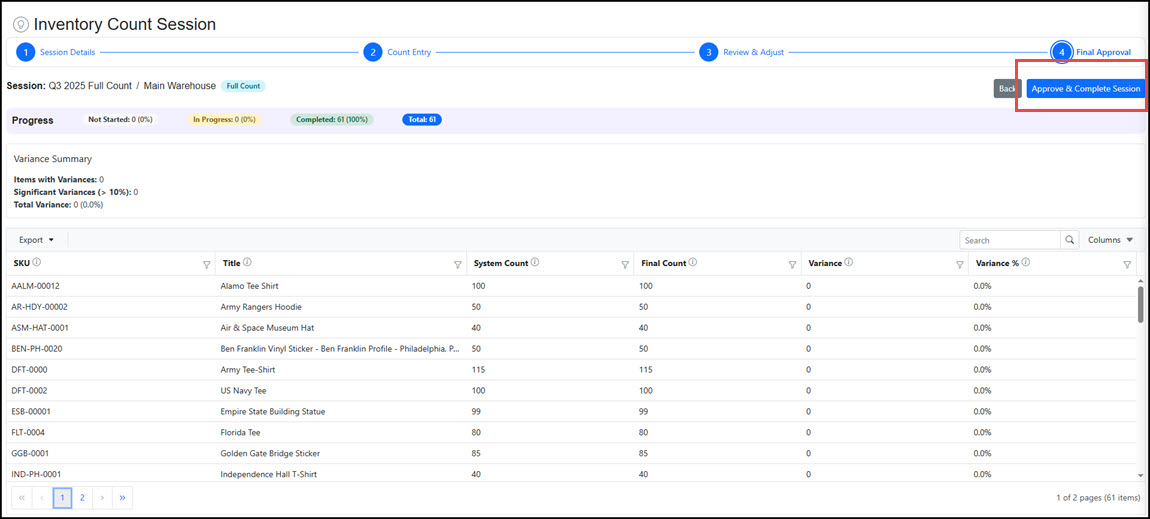The image size is (1150, 519).
Task: Switch to the Count Entry step
Action: click(373, 52)
